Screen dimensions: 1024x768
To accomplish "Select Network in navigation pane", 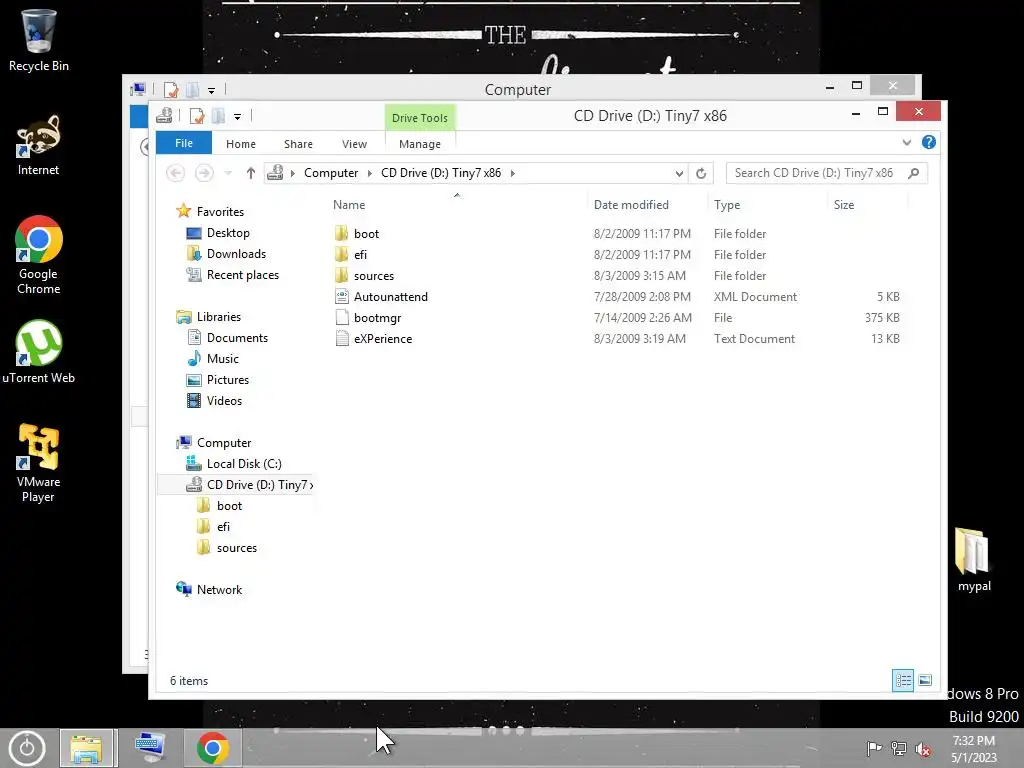I will click(x=219, y=590).
